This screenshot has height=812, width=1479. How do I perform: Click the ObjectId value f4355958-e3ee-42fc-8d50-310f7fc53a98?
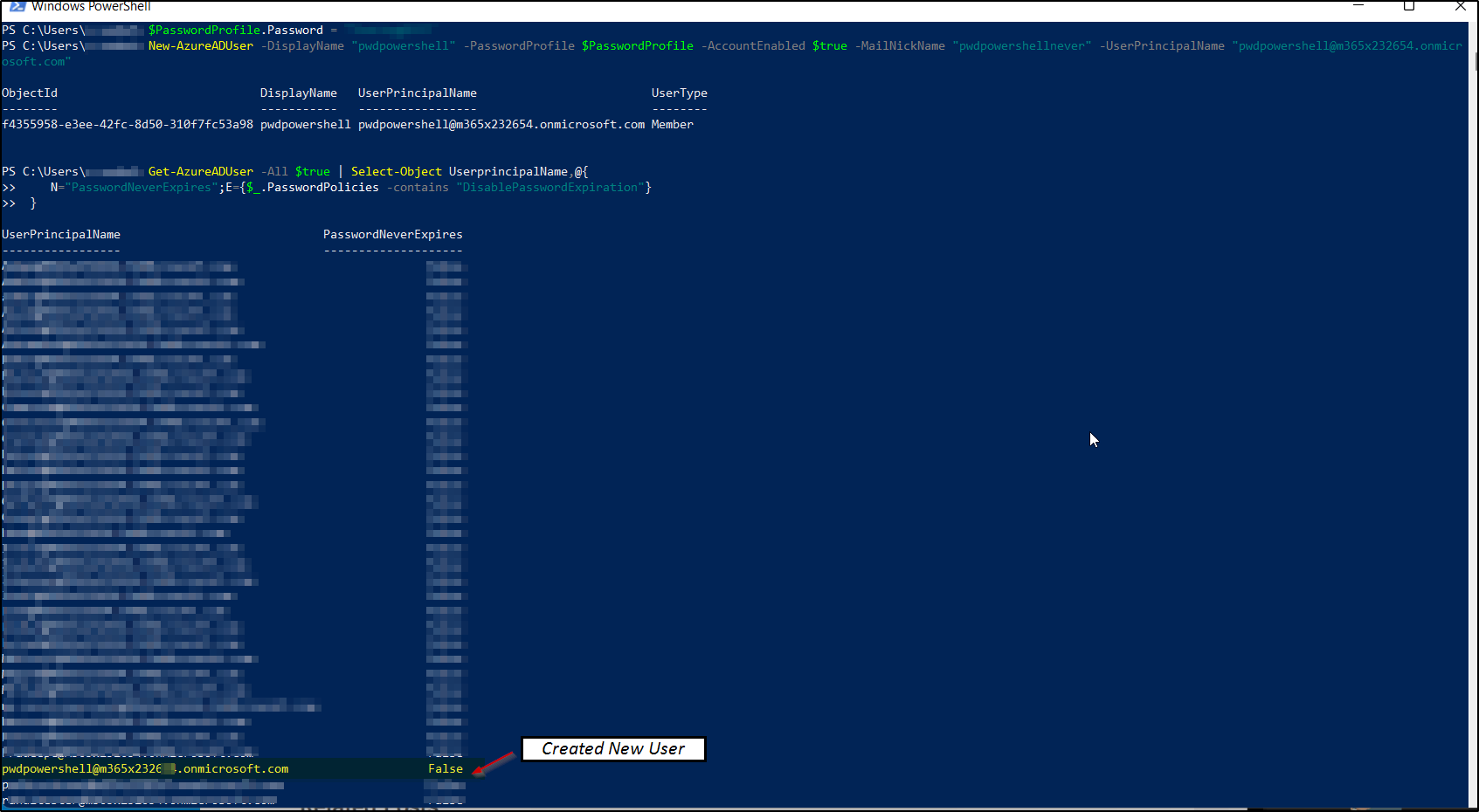[128, 125]
